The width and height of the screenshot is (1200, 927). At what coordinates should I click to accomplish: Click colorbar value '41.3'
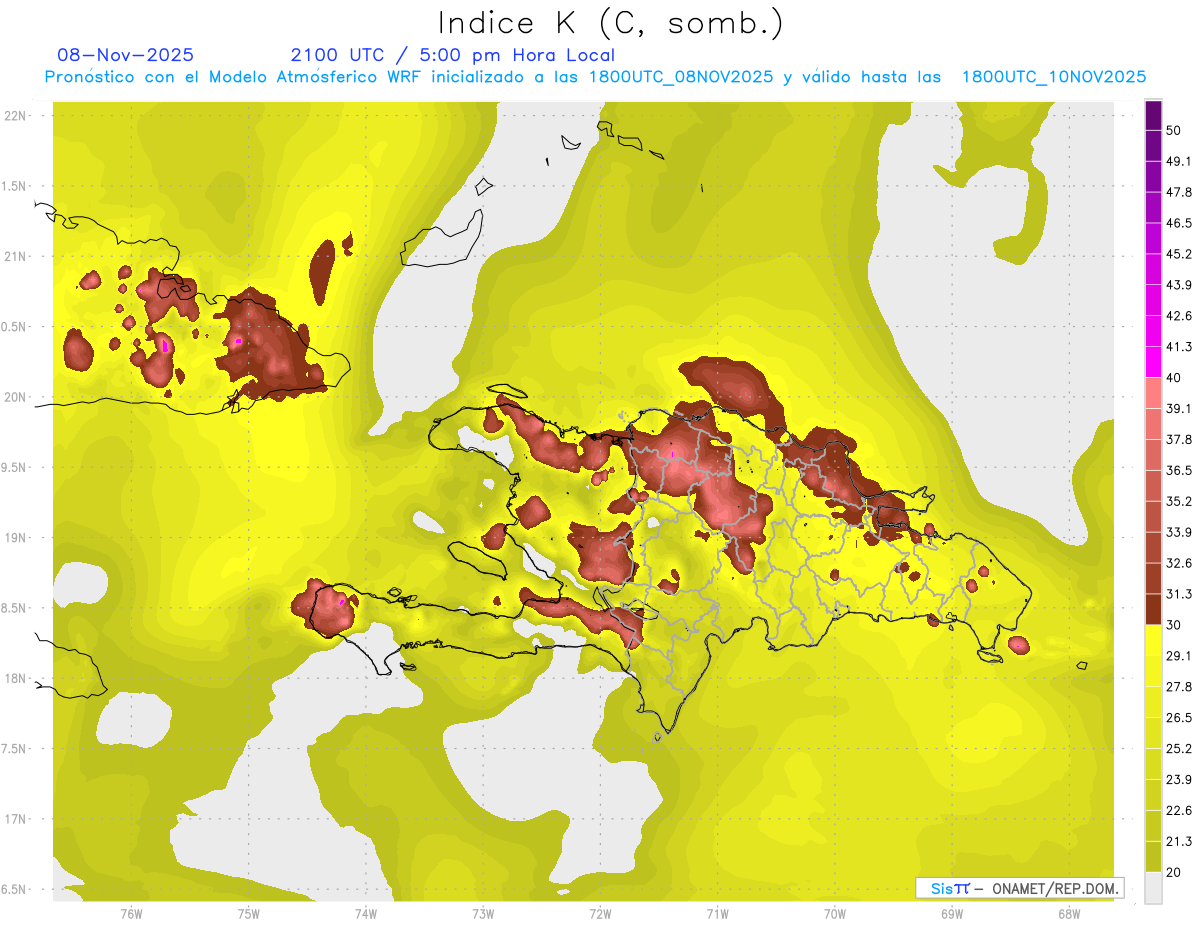click(x=1179, y=347)
